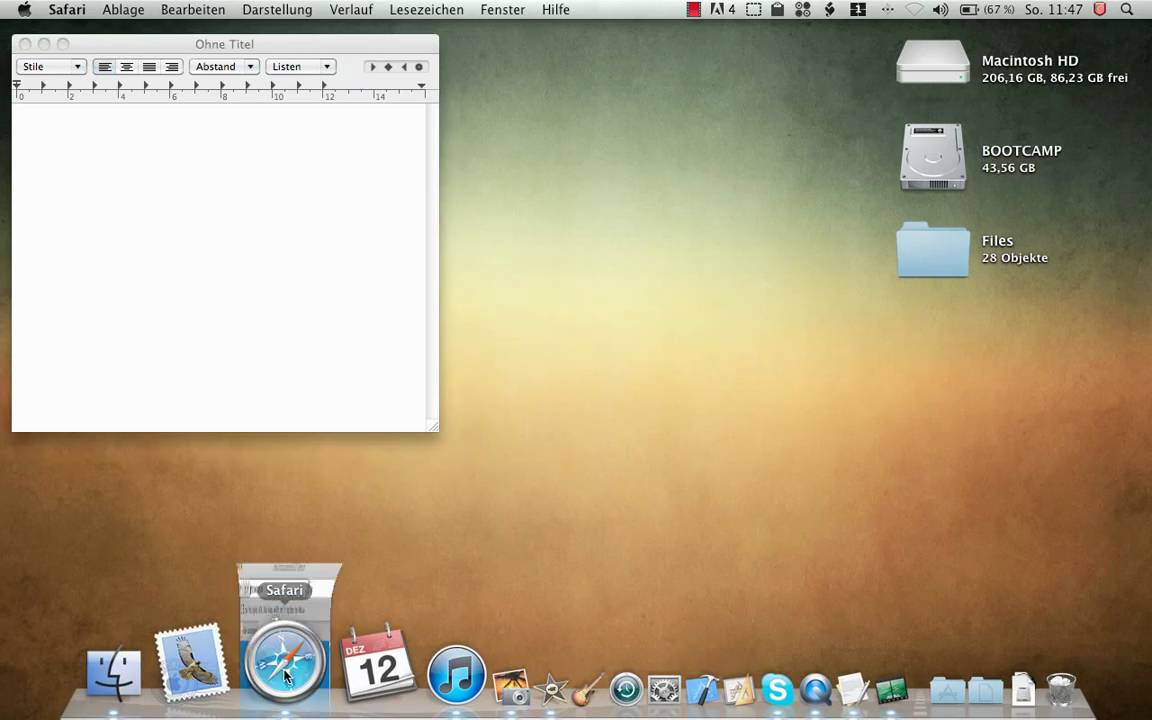Select the Macintosh HD drive icon
Screen dimensions: 1152x720
click(x=932, y=62)
